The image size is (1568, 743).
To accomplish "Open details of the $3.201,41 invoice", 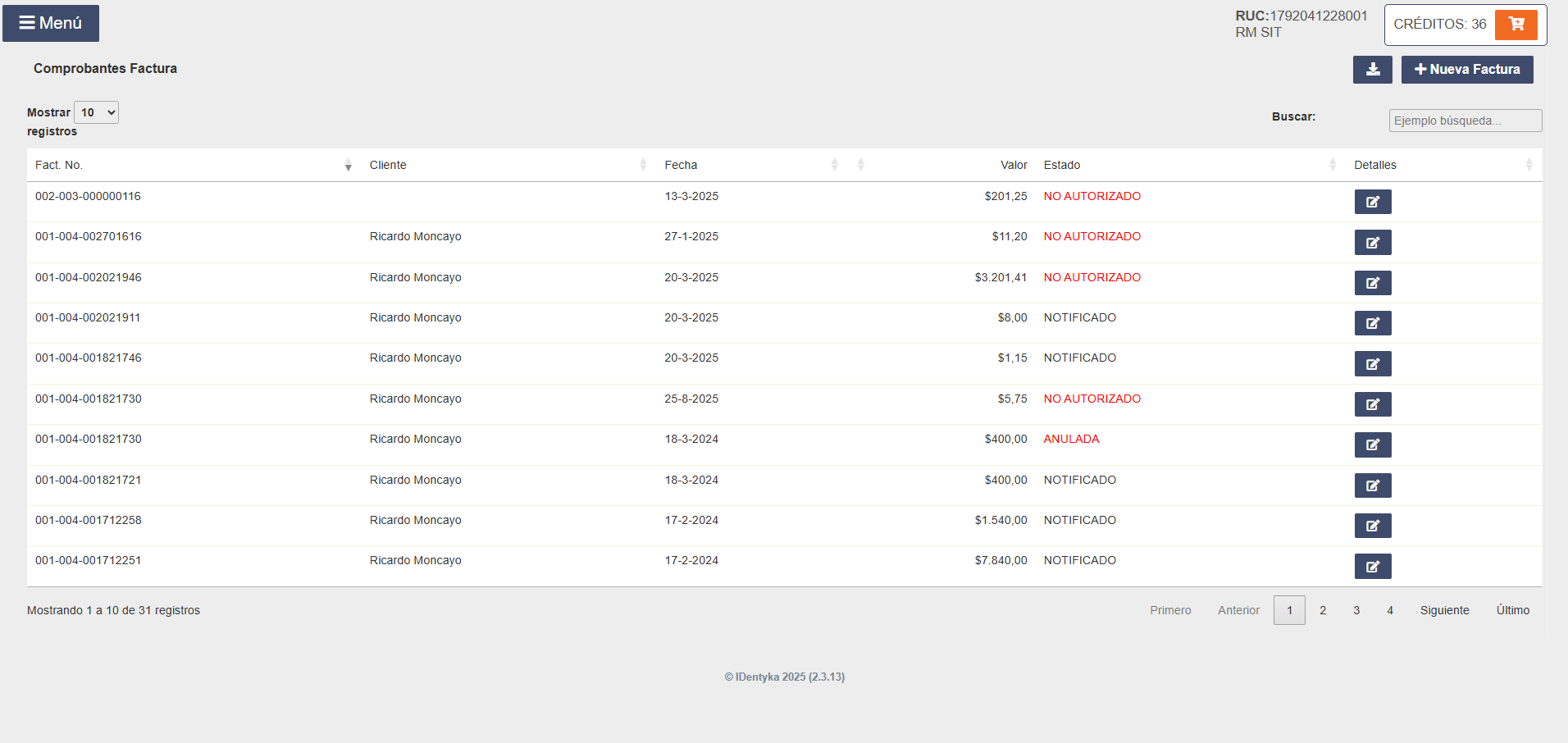I will tap(1372, 283).
